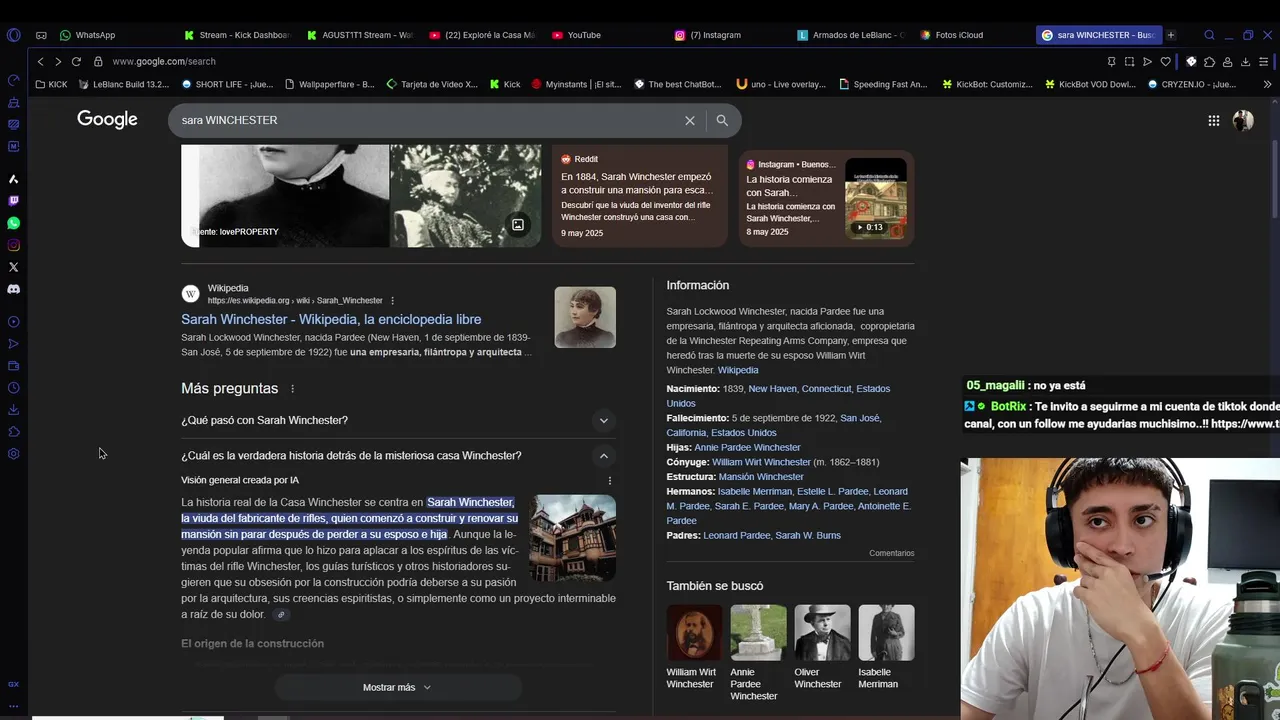Clear the Google search box

pos(689,120)
